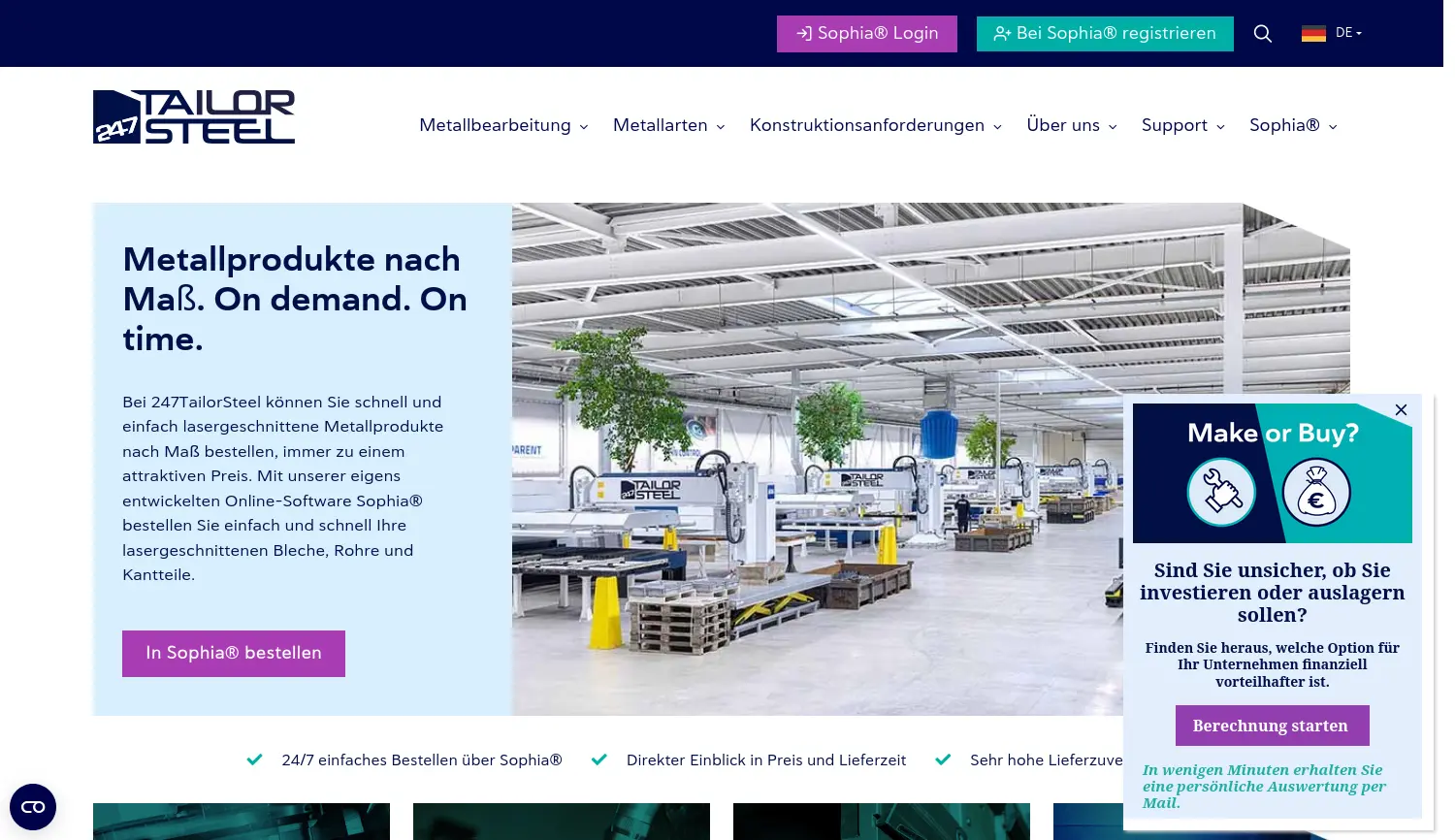Start the calculation via Berechnung starten
This screenshot has width=1455, height=840.
pyautogui.click(x=1272, y=725)
